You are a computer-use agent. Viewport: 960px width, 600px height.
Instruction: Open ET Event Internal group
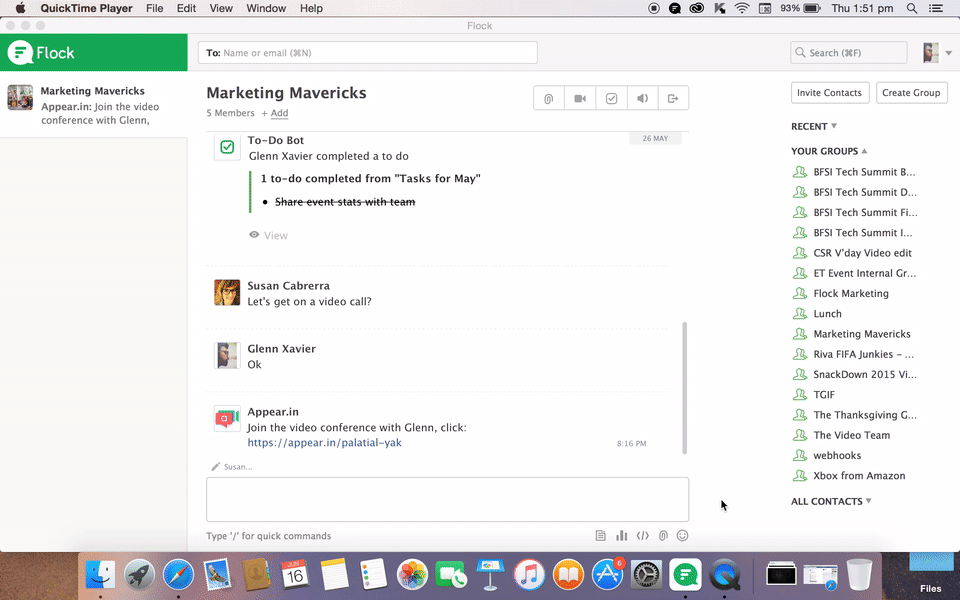[x=864, y=273]
